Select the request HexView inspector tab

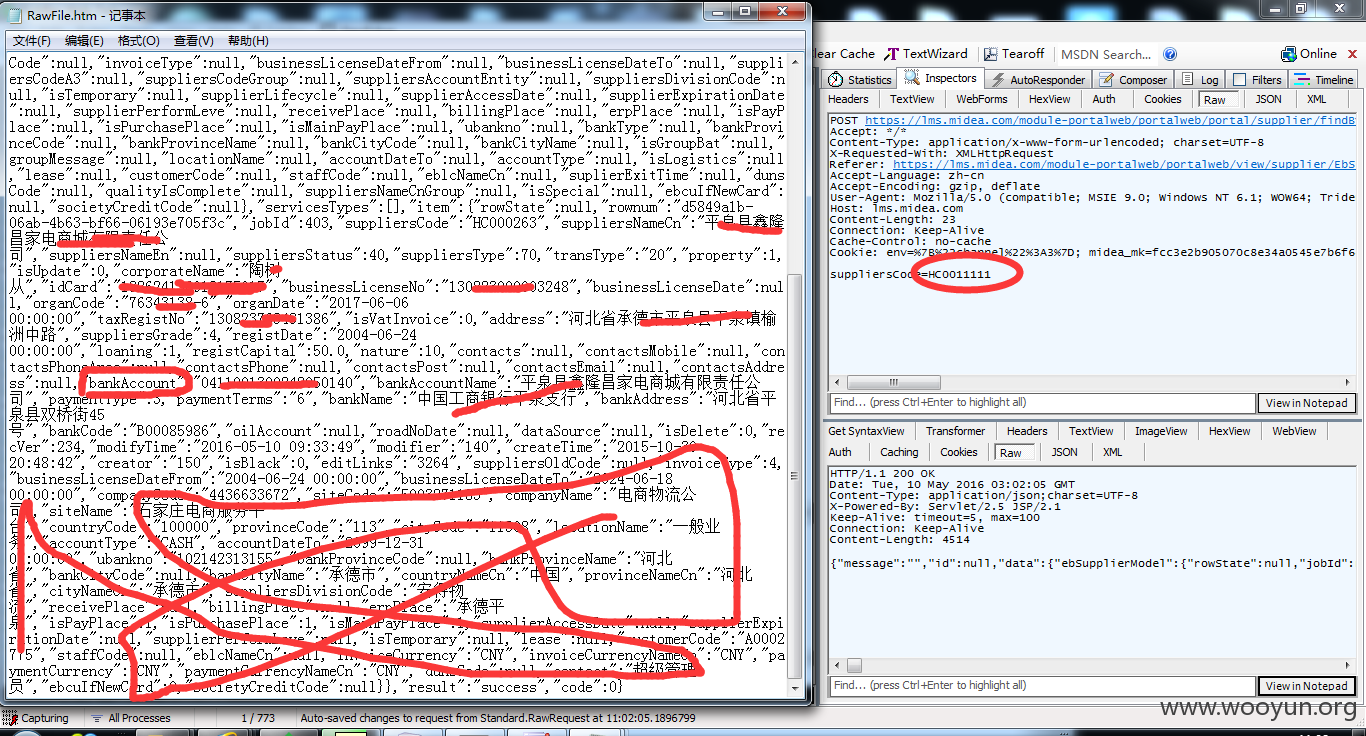point(1049,99)
